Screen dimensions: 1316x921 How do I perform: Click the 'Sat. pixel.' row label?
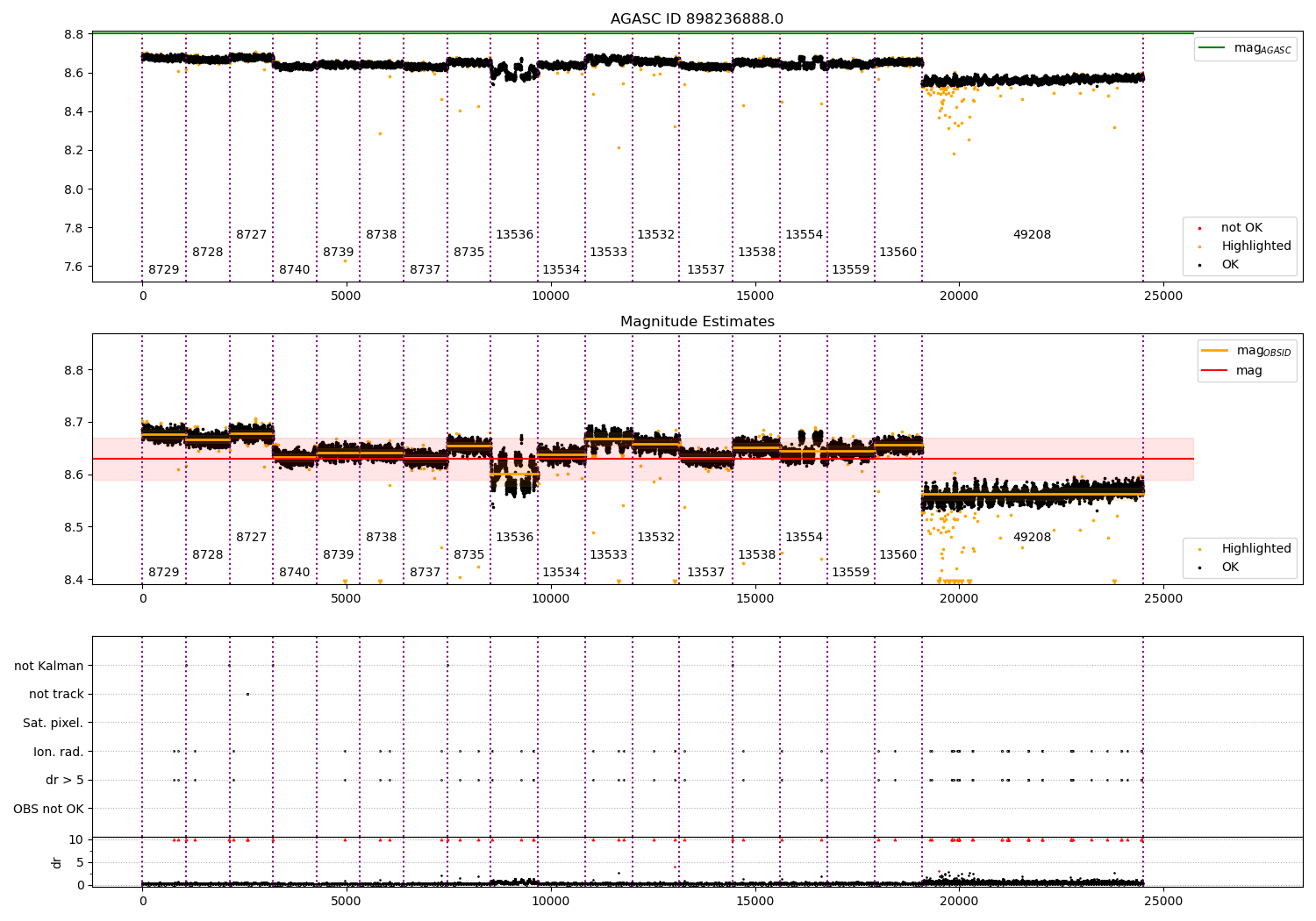(54, 724)
